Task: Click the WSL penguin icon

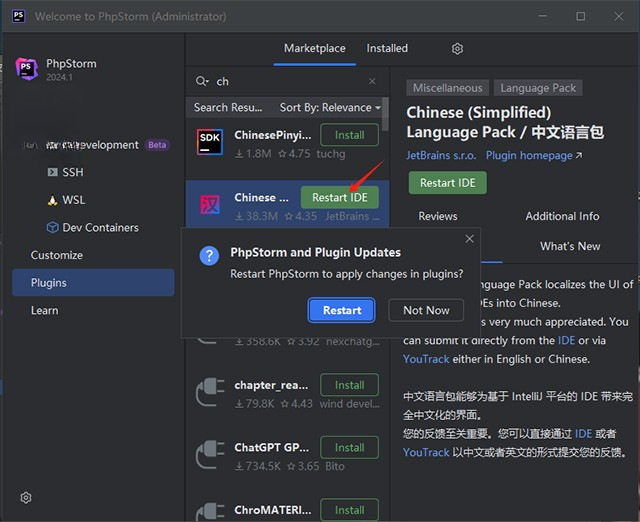Action: (52, 200)
